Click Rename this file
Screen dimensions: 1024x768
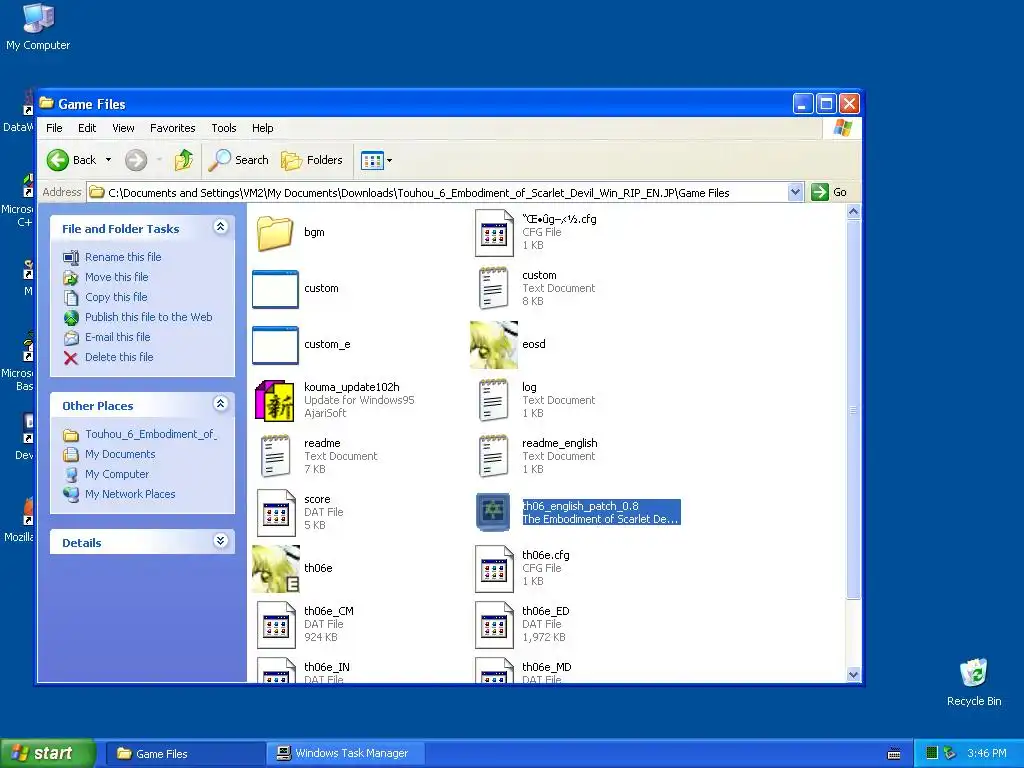tap(123, 257)
